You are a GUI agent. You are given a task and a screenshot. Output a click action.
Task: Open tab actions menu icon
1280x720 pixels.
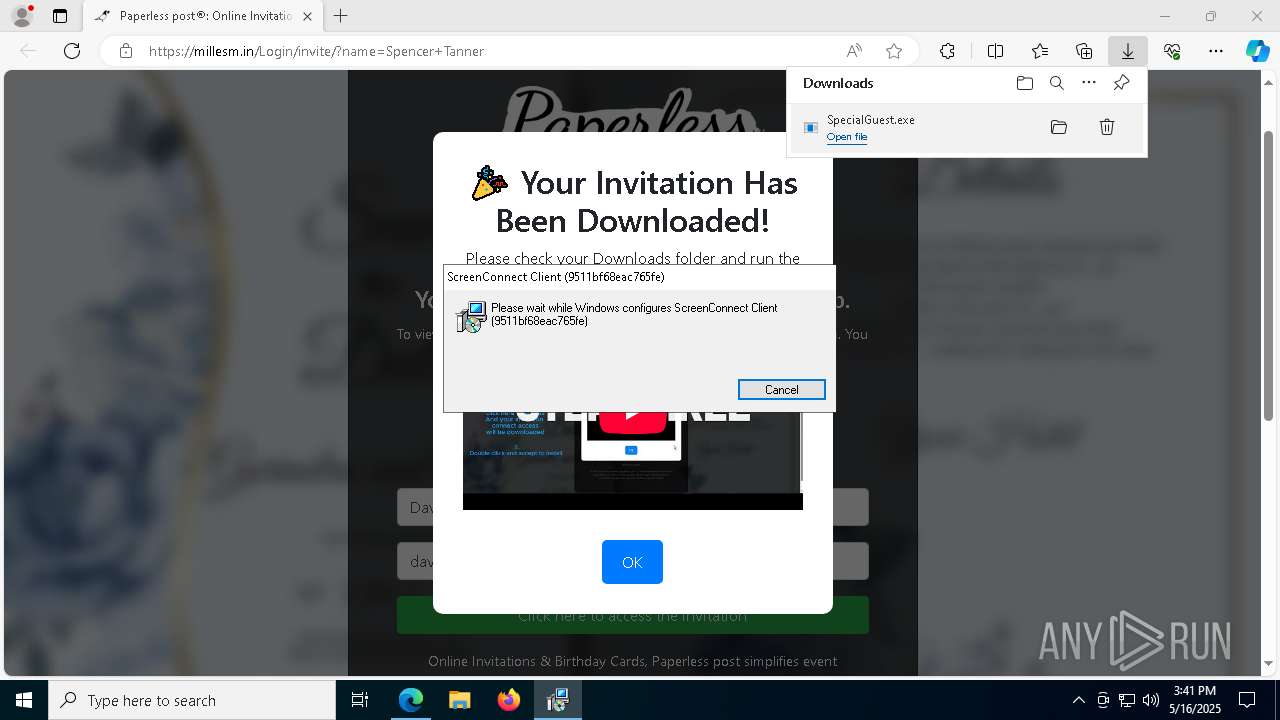[x=60, y=16]
